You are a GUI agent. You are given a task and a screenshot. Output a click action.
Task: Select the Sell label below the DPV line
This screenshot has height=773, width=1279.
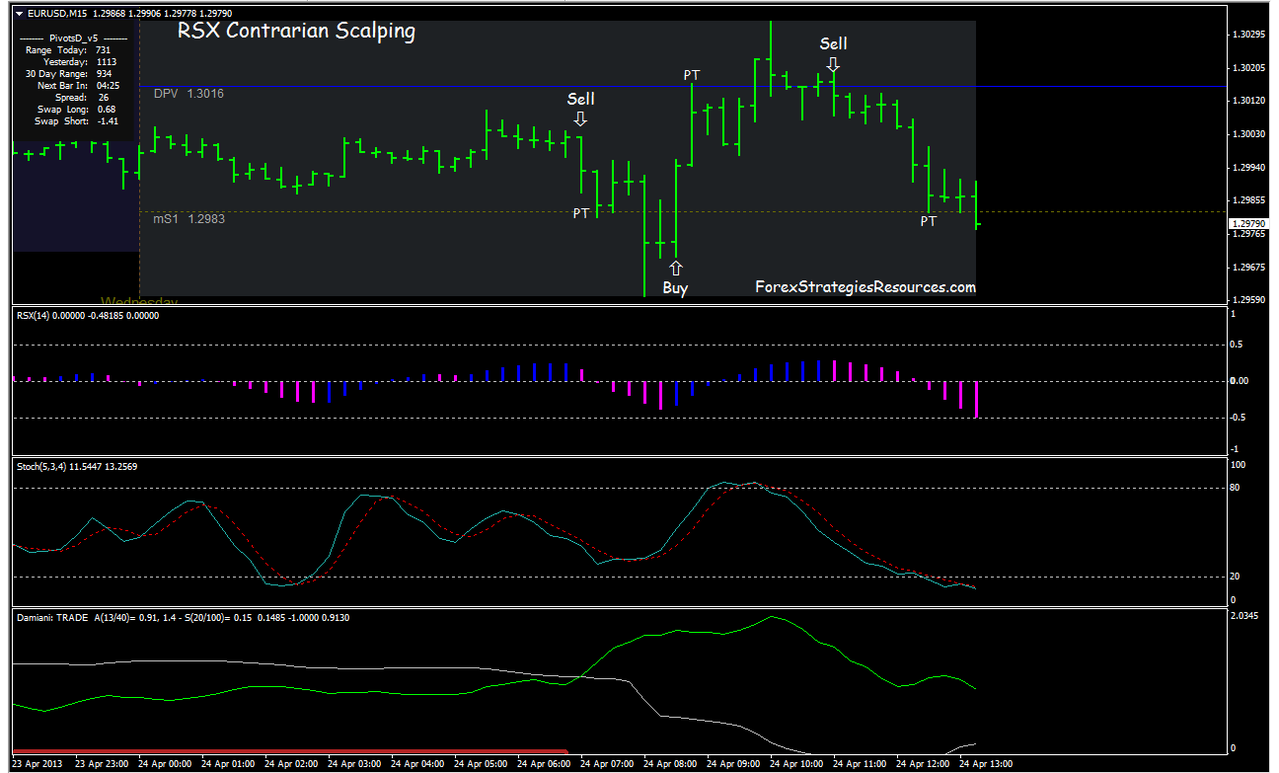(x=581, y=98)
